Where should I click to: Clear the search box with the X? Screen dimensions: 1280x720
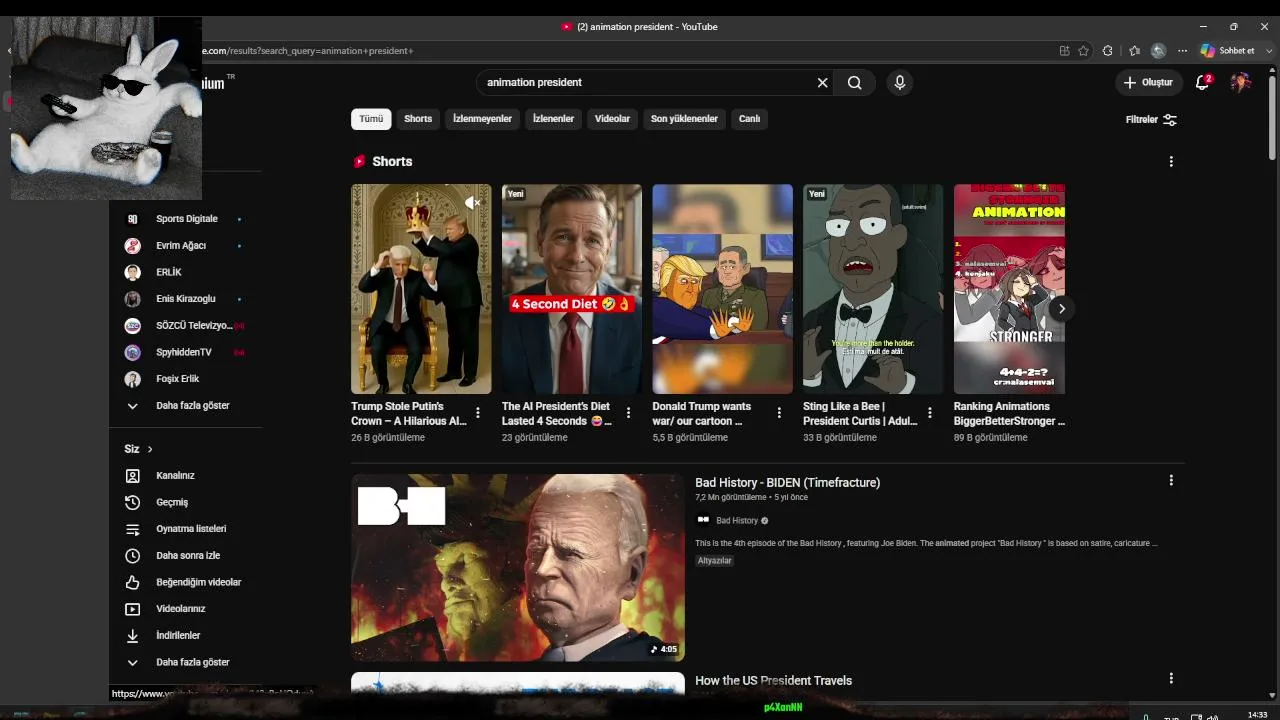(823, 83)
